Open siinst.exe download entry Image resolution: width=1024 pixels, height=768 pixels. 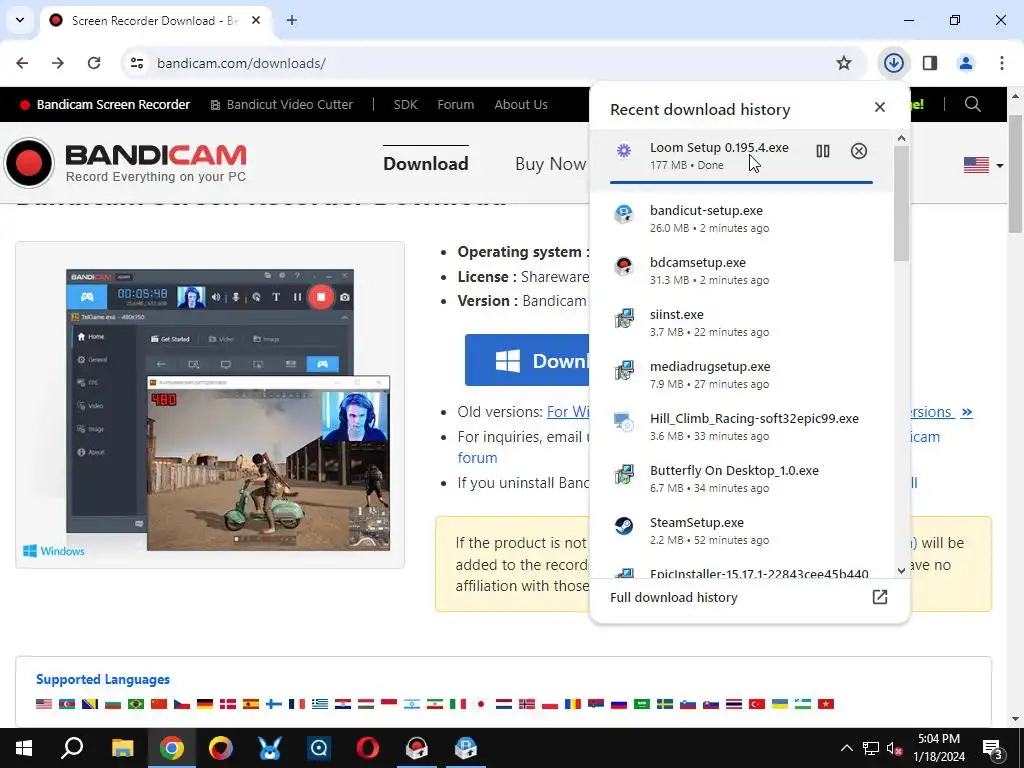tap(741, 323)
